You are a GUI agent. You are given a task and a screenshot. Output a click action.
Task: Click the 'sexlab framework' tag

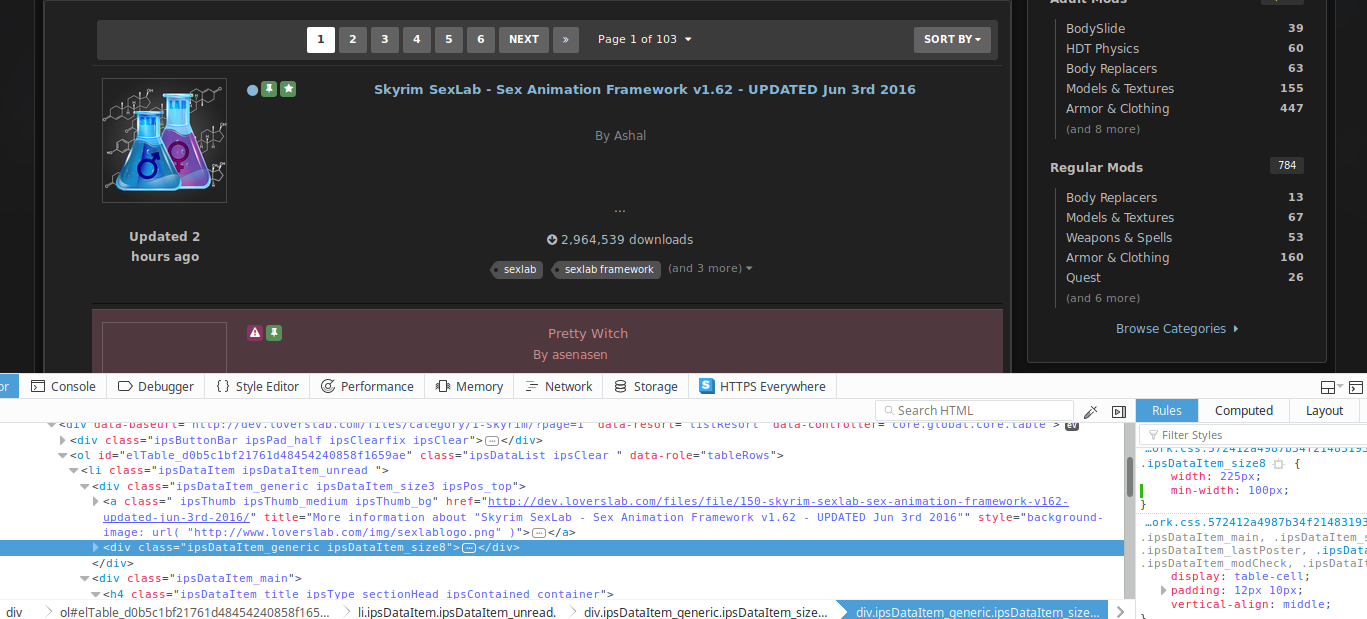pyautogui.click(x=608, y=269)
